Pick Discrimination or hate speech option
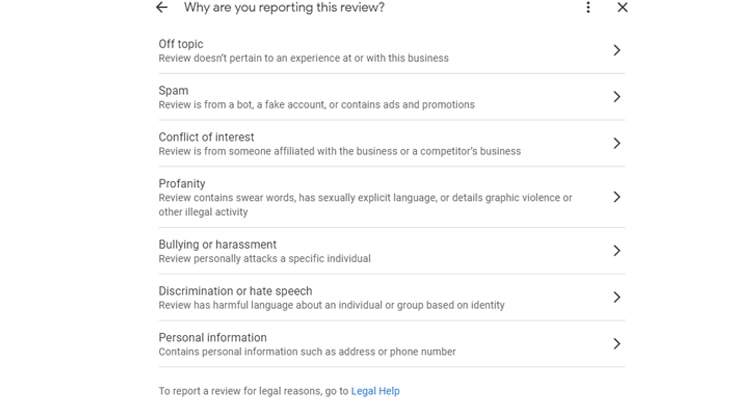 click(x=392, y=297)
